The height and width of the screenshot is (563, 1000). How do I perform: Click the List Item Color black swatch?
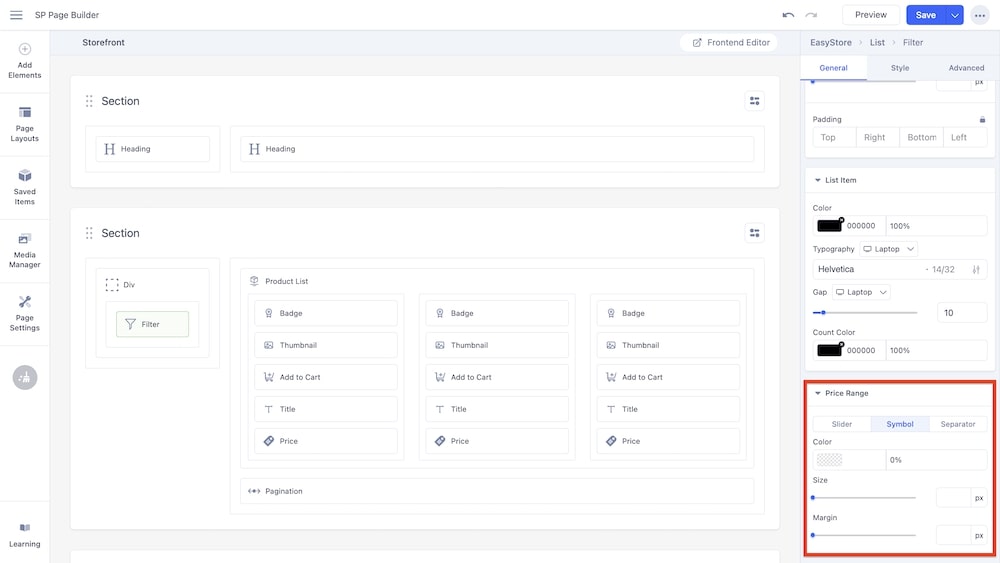click(x=829, y=226)
